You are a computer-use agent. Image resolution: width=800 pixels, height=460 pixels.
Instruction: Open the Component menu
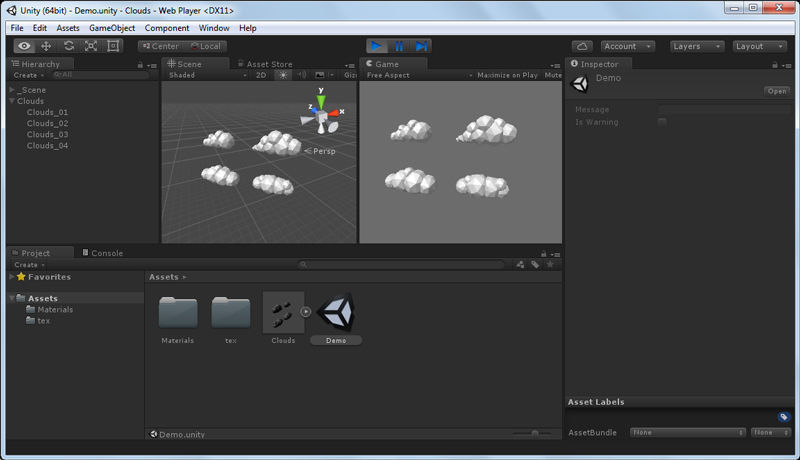click(167, 28)
